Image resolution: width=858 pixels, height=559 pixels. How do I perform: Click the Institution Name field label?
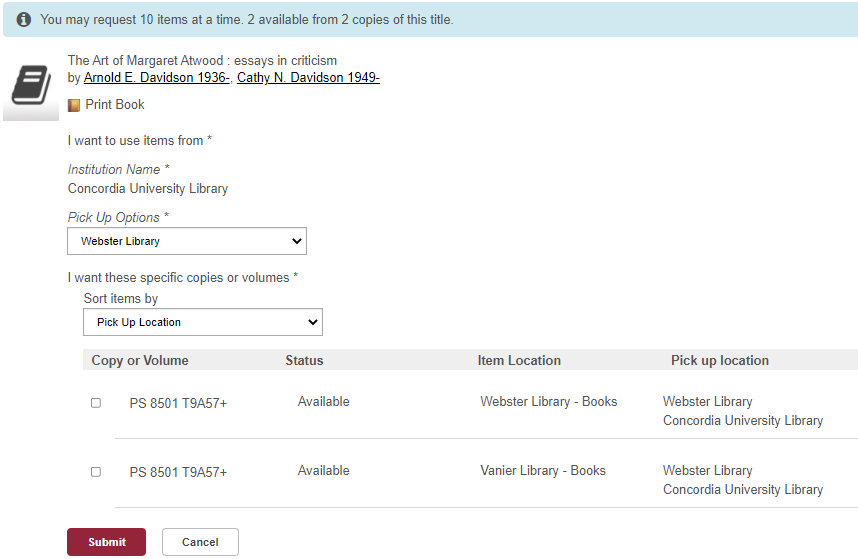[x=119, y=170]
